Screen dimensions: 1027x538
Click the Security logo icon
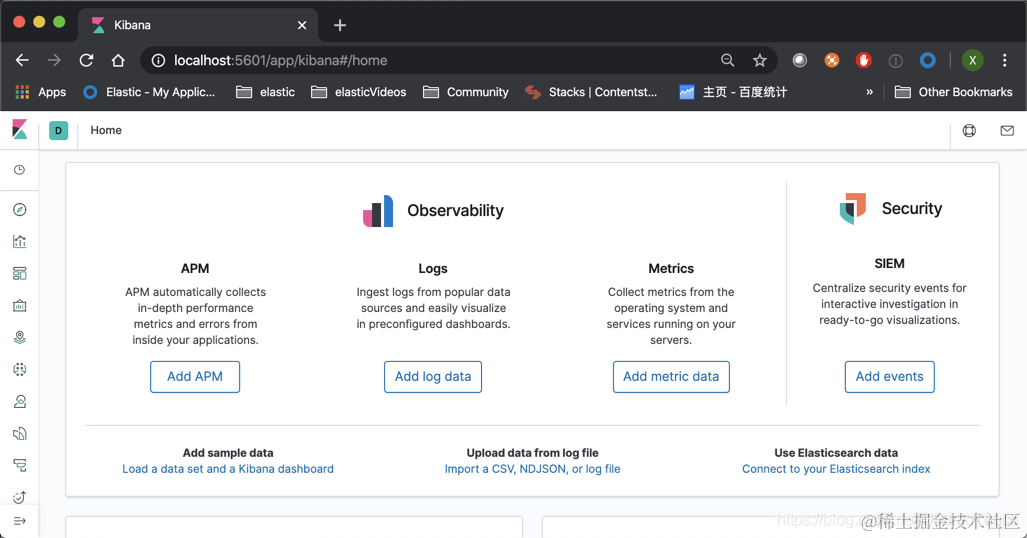[x=853, y=208]
